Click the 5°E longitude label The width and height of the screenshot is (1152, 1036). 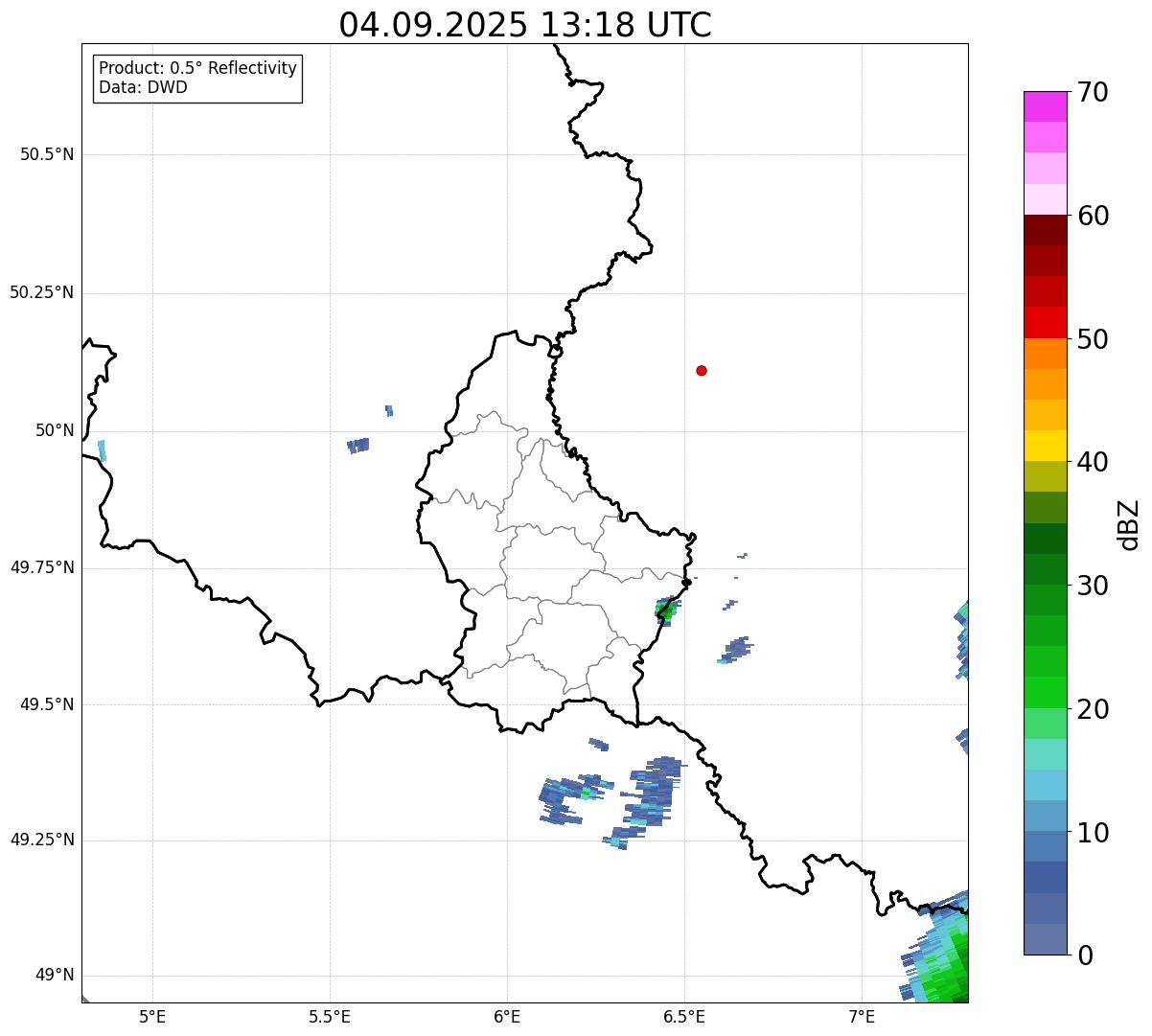152,1016
